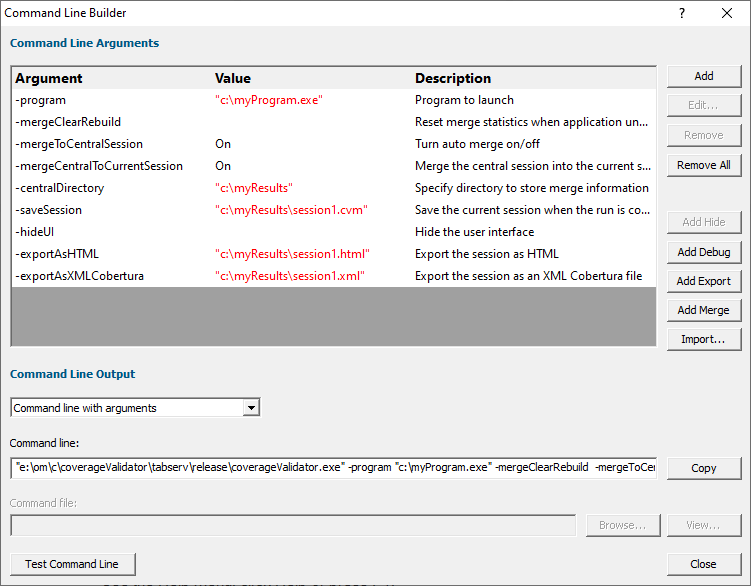Select the -centralDirectory argument row
This screenshot has width=751, height=586.
click(x=333, y=188)
